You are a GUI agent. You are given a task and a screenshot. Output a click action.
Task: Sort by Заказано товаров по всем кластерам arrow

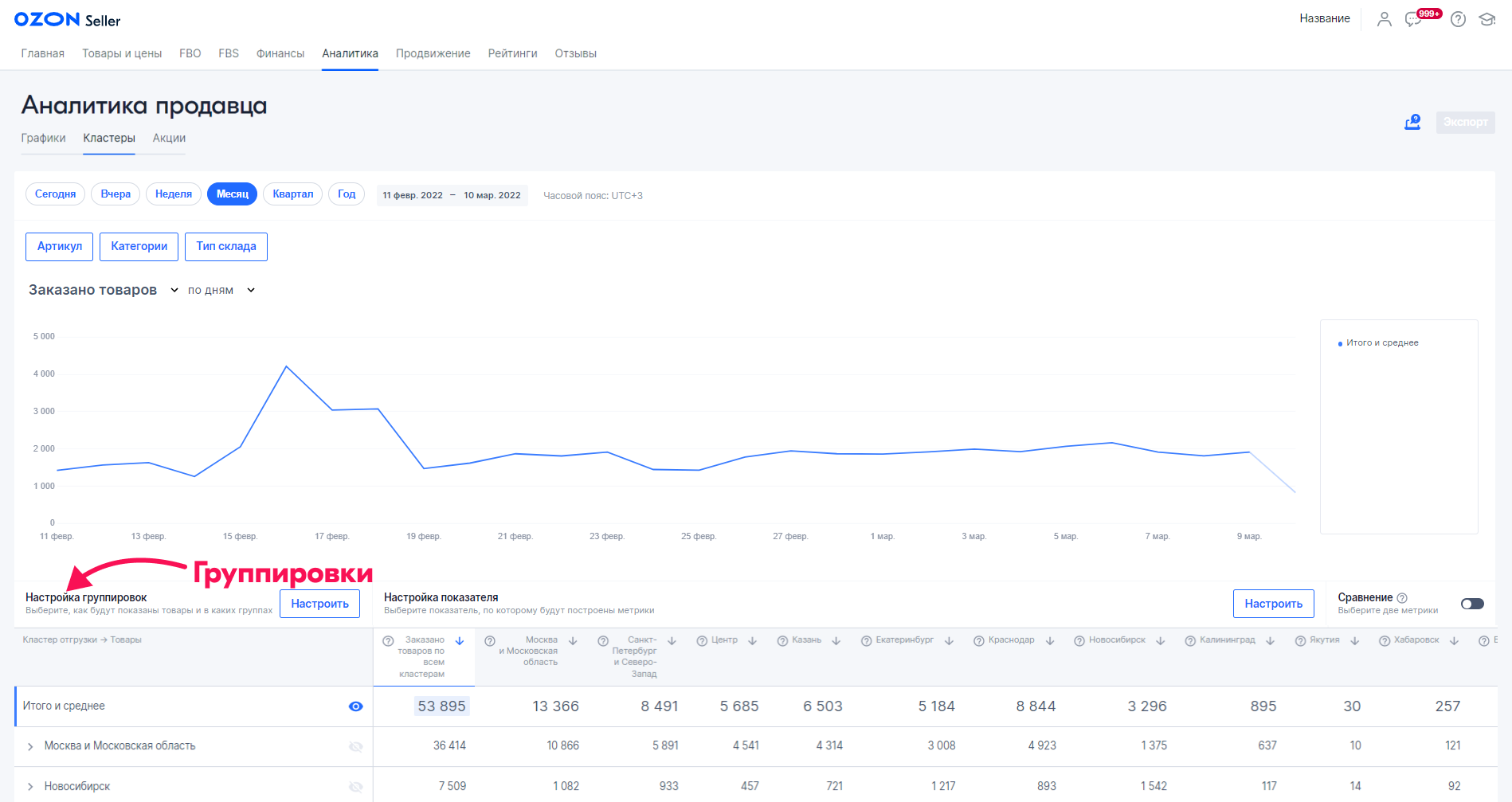(x=460, y=641)
